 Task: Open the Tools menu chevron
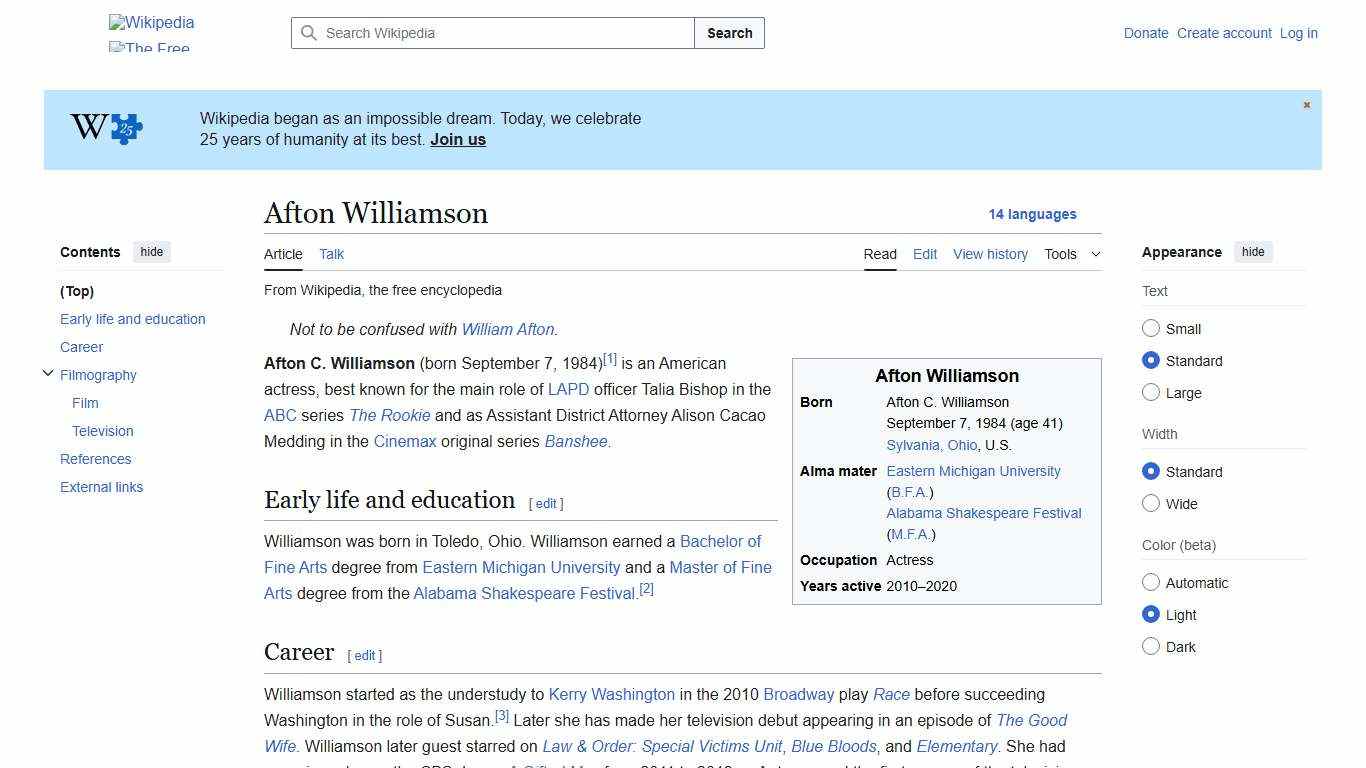click(x=1094, y=254)
